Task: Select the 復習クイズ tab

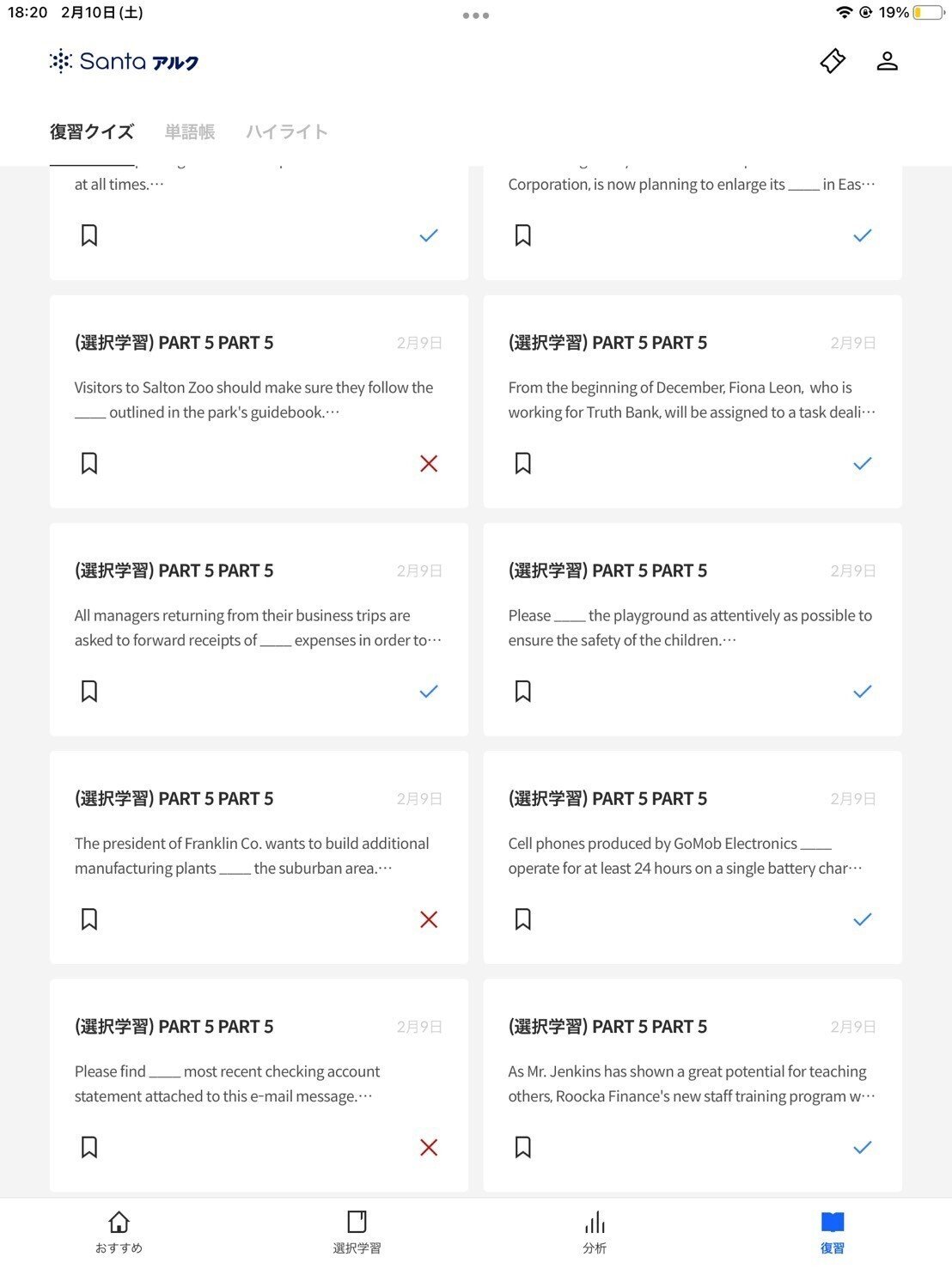Action: (x=92, y=132)
